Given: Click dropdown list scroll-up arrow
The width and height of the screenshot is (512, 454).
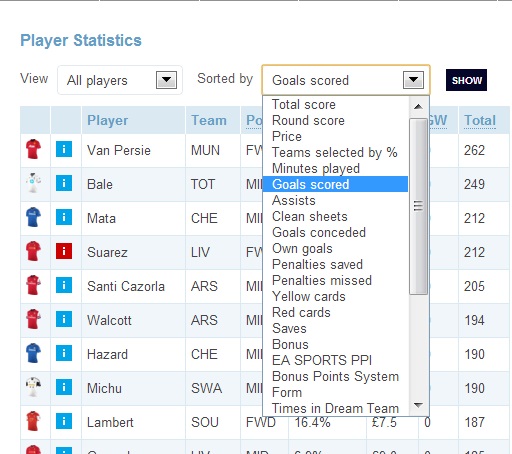Looking at the screenshot, I should coord(418,107).
